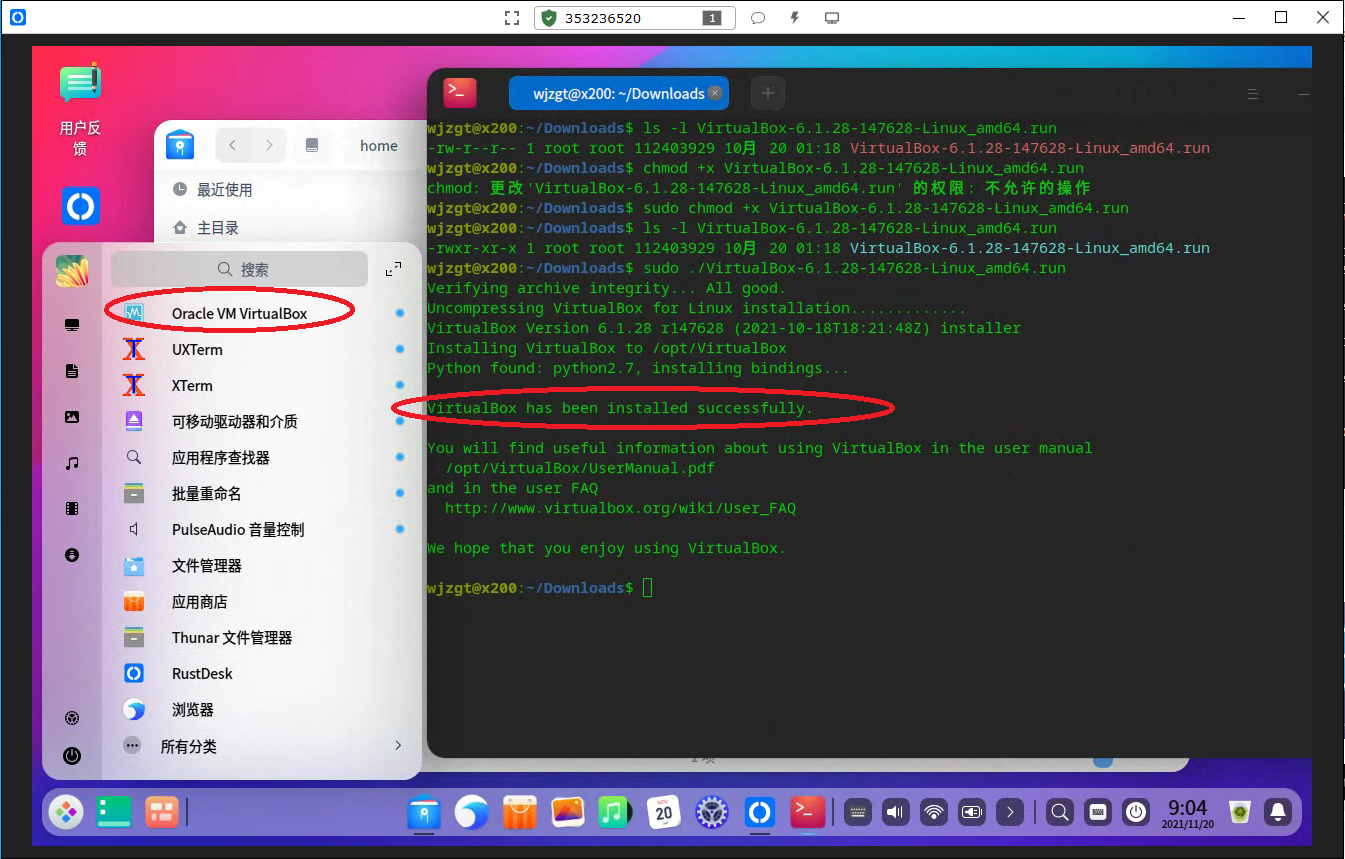Click the RustDesk icon in the dock

point(759,812)
